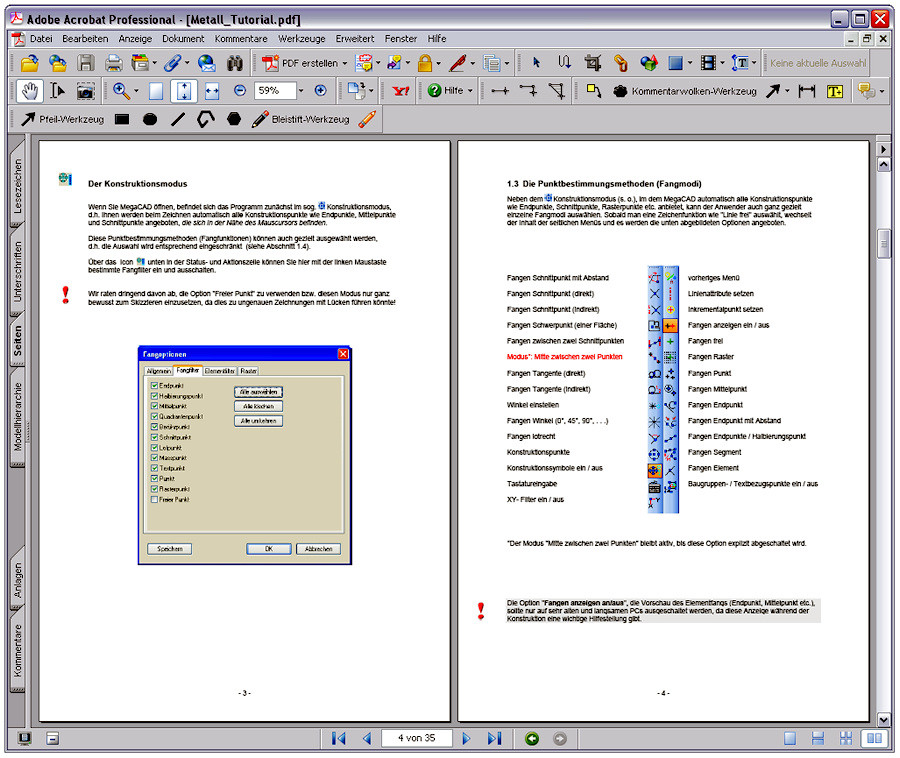
Task: Select the chain Link tool
Action: [620, 63]
